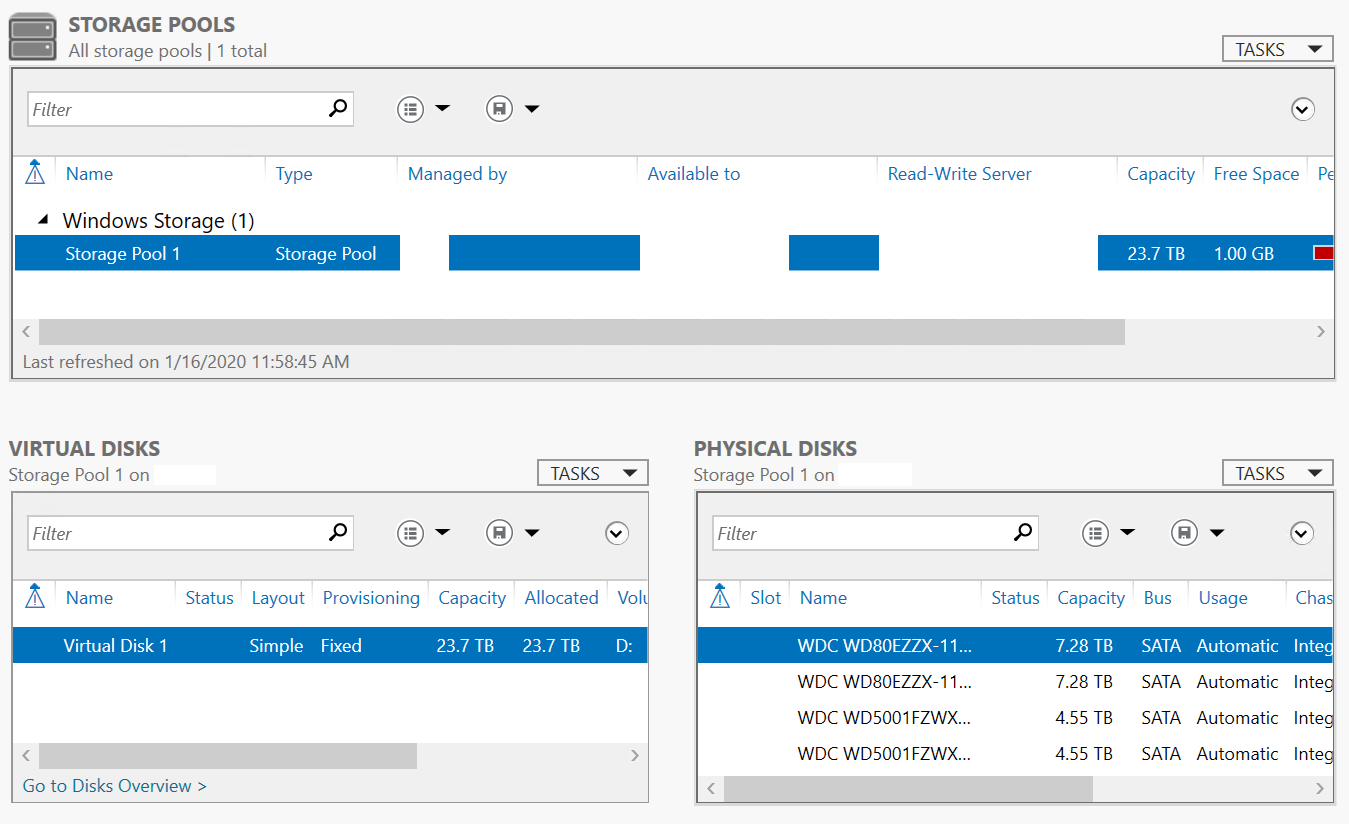Click the search icon in Virtual Disks filter
Viewport: 1349px width, 824px height.
(339, 533)
